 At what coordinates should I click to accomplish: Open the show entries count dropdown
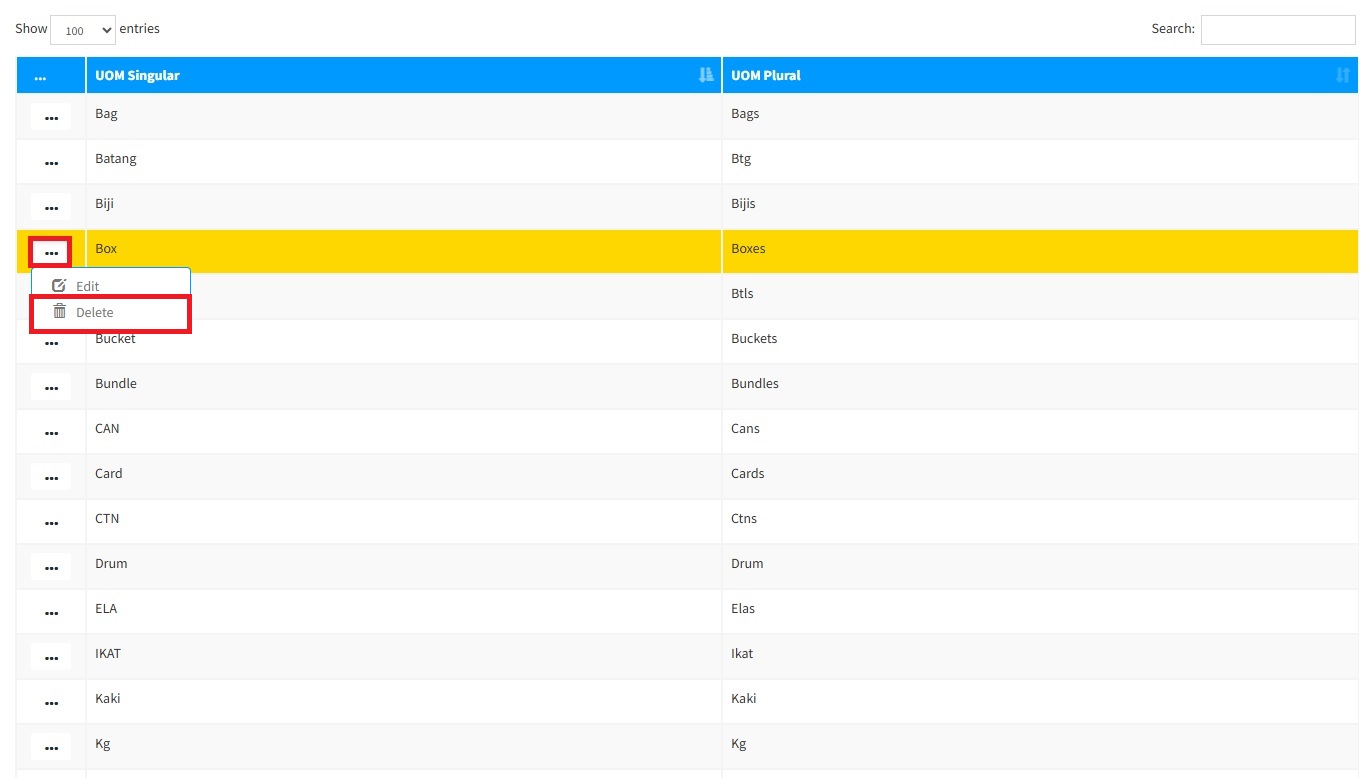[83, 30]
